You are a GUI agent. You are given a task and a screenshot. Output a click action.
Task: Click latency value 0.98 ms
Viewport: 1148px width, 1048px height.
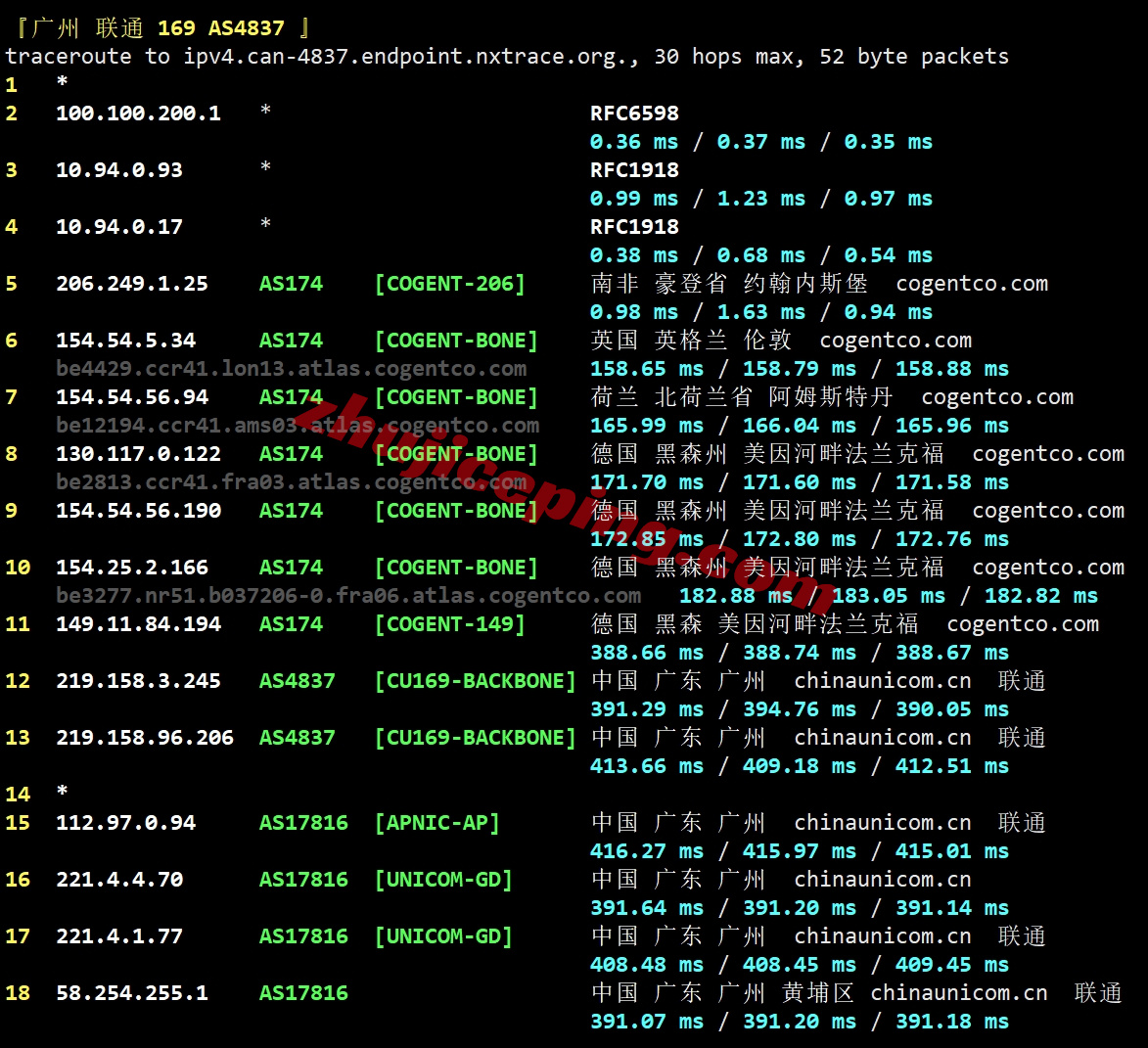(x=634, y=312)
